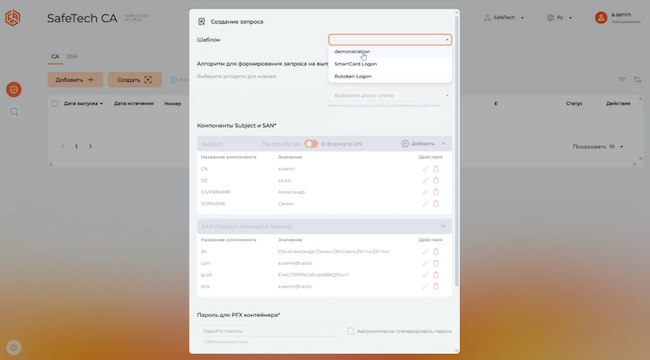Change Показывать rows-per-page dropdown

click(616, 146)
